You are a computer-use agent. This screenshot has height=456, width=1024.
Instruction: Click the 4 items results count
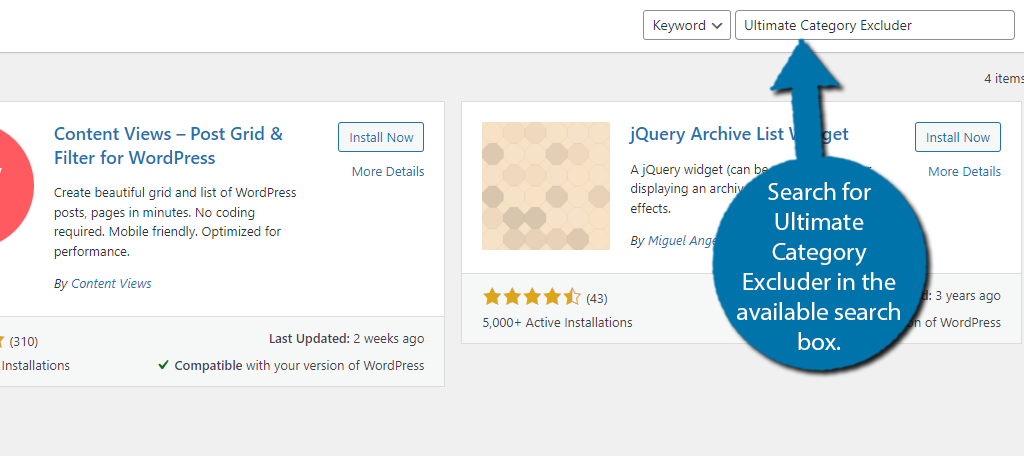1003,78
